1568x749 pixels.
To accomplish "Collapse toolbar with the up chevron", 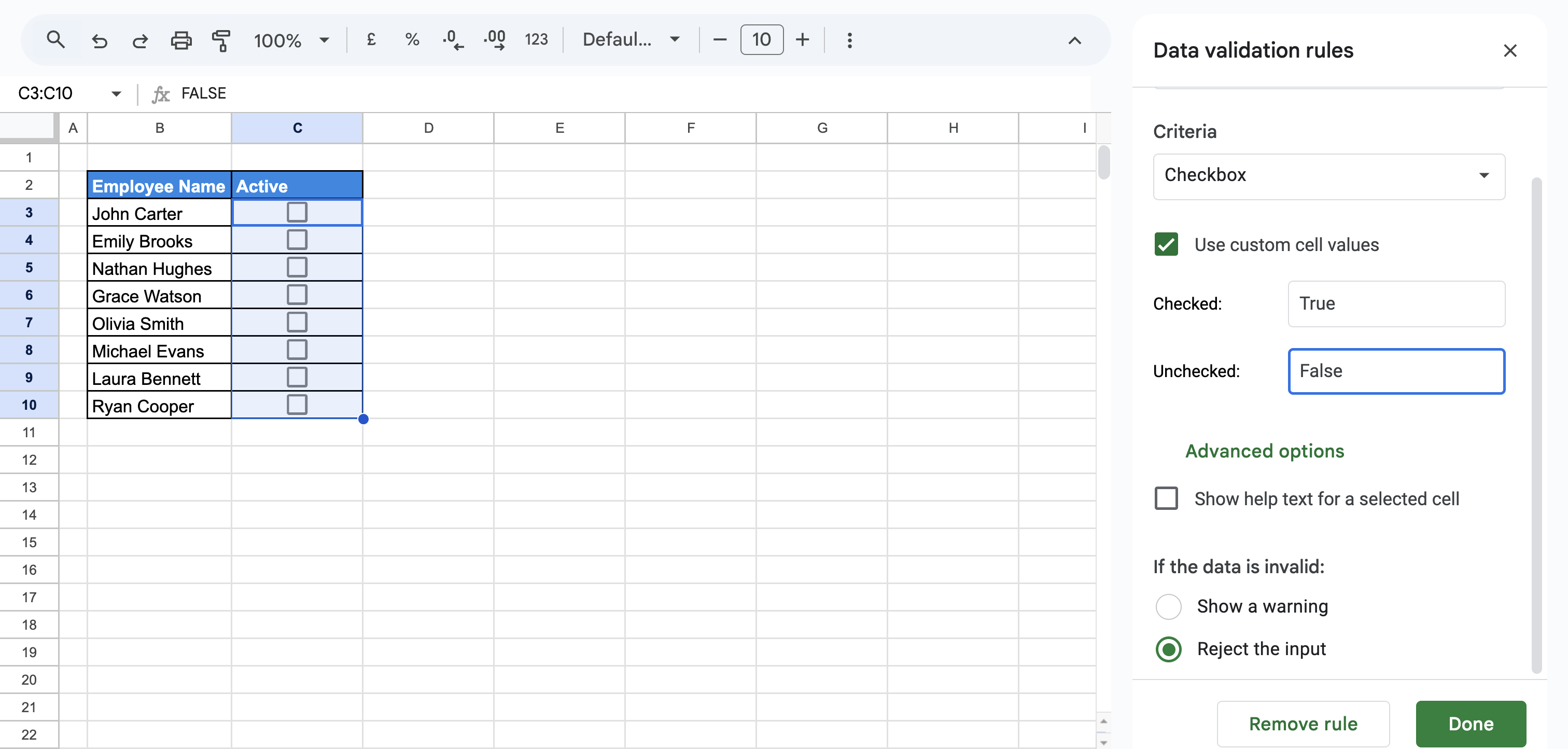I will (x=1074, y=41).
